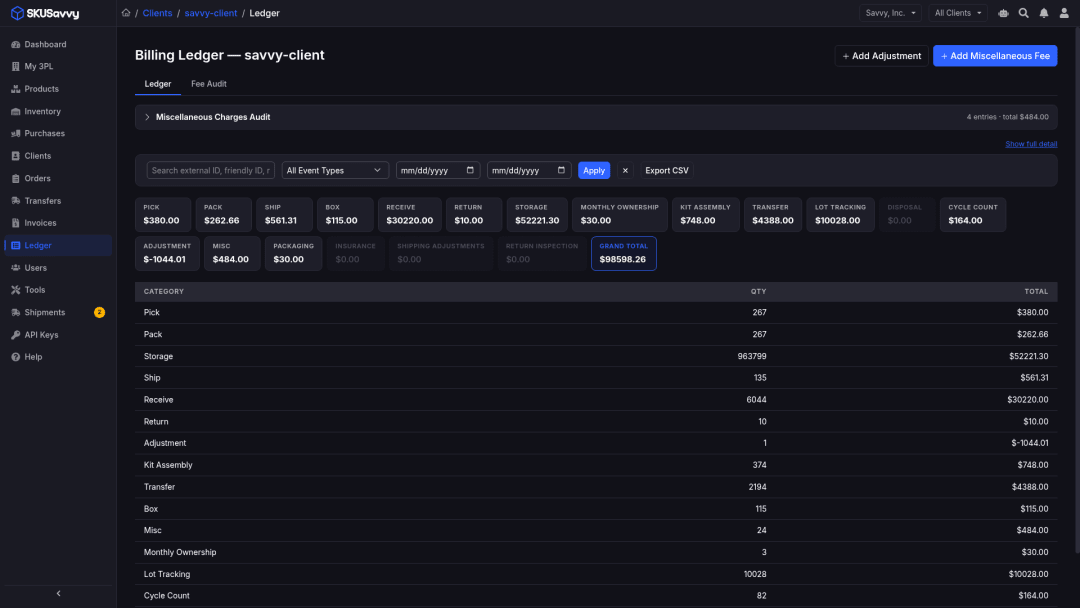The width and height of the screenshot is (1080, 608).
Task: Click the SKUSavvy logo
Action: pyautogui.click(x=45, y=13)
